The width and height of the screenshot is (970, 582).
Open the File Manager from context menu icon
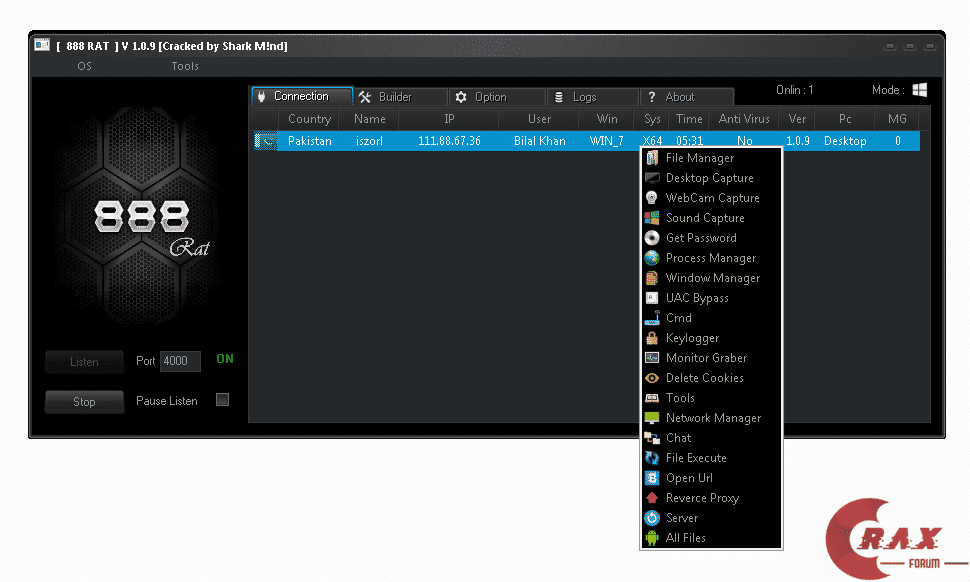pos(652,157)
